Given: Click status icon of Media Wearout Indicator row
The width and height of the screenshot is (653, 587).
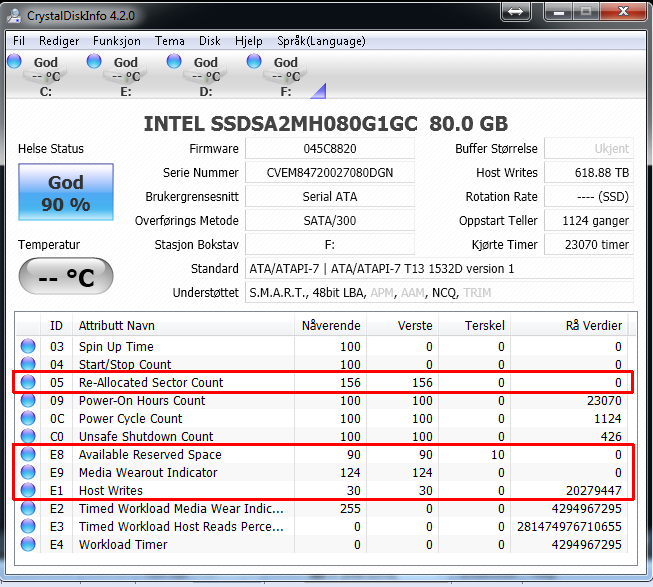Looking at the screenshot, I should click(x=28, y=472).
